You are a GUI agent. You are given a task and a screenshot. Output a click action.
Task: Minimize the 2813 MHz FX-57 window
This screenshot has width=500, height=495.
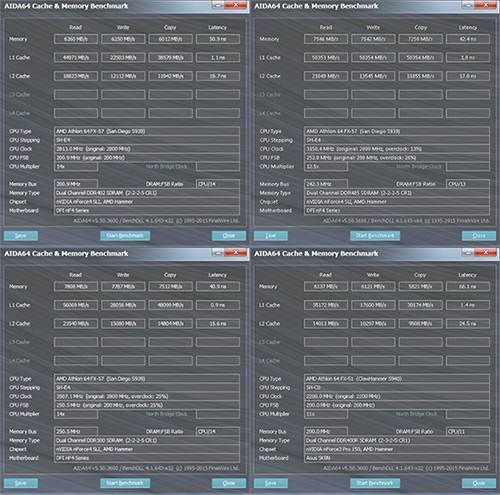tap(218, 5)
